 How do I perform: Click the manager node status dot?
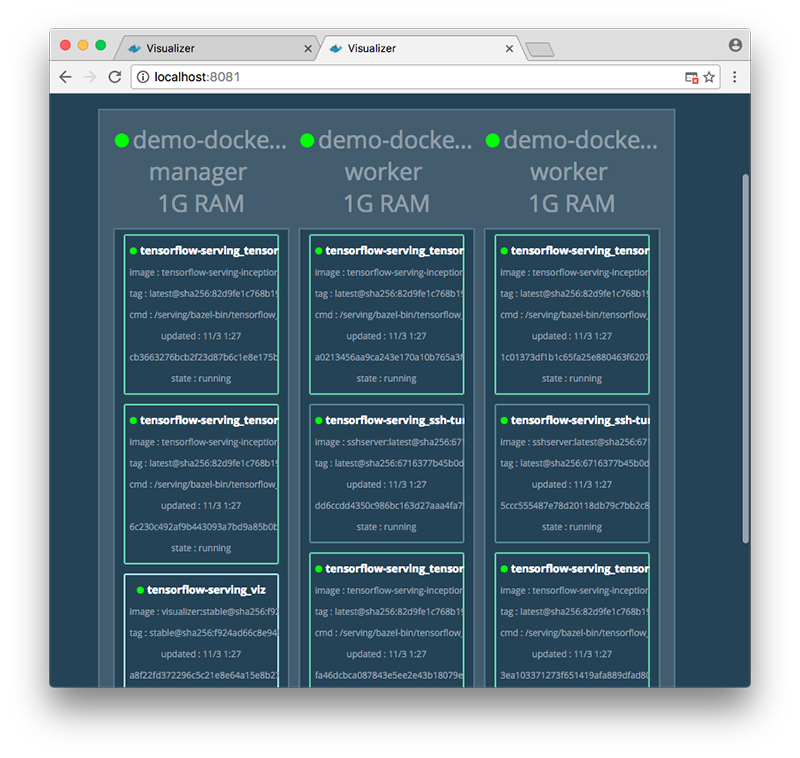pos(121,140)
